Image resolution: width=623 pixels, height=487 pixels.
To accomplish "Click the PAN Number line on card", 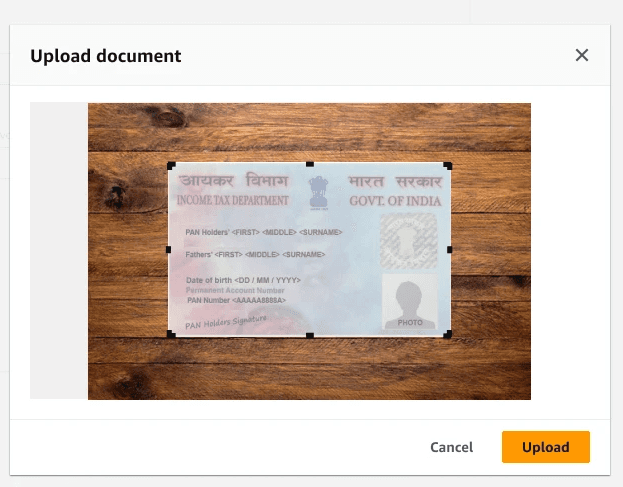I will tap(236, 300).
